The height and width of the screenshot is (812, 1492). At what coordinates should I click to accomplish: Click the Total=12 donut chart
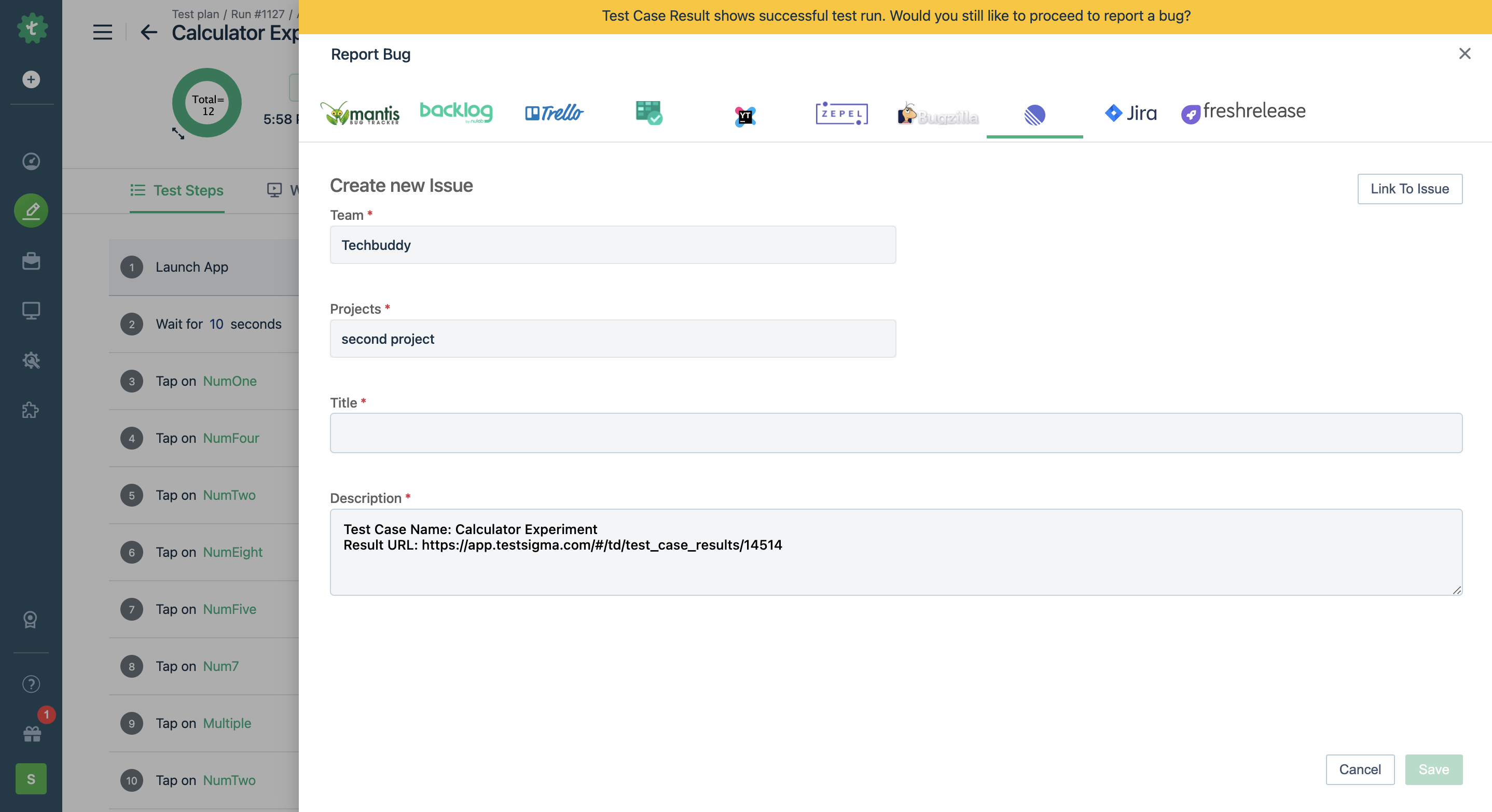pos(207,103)
